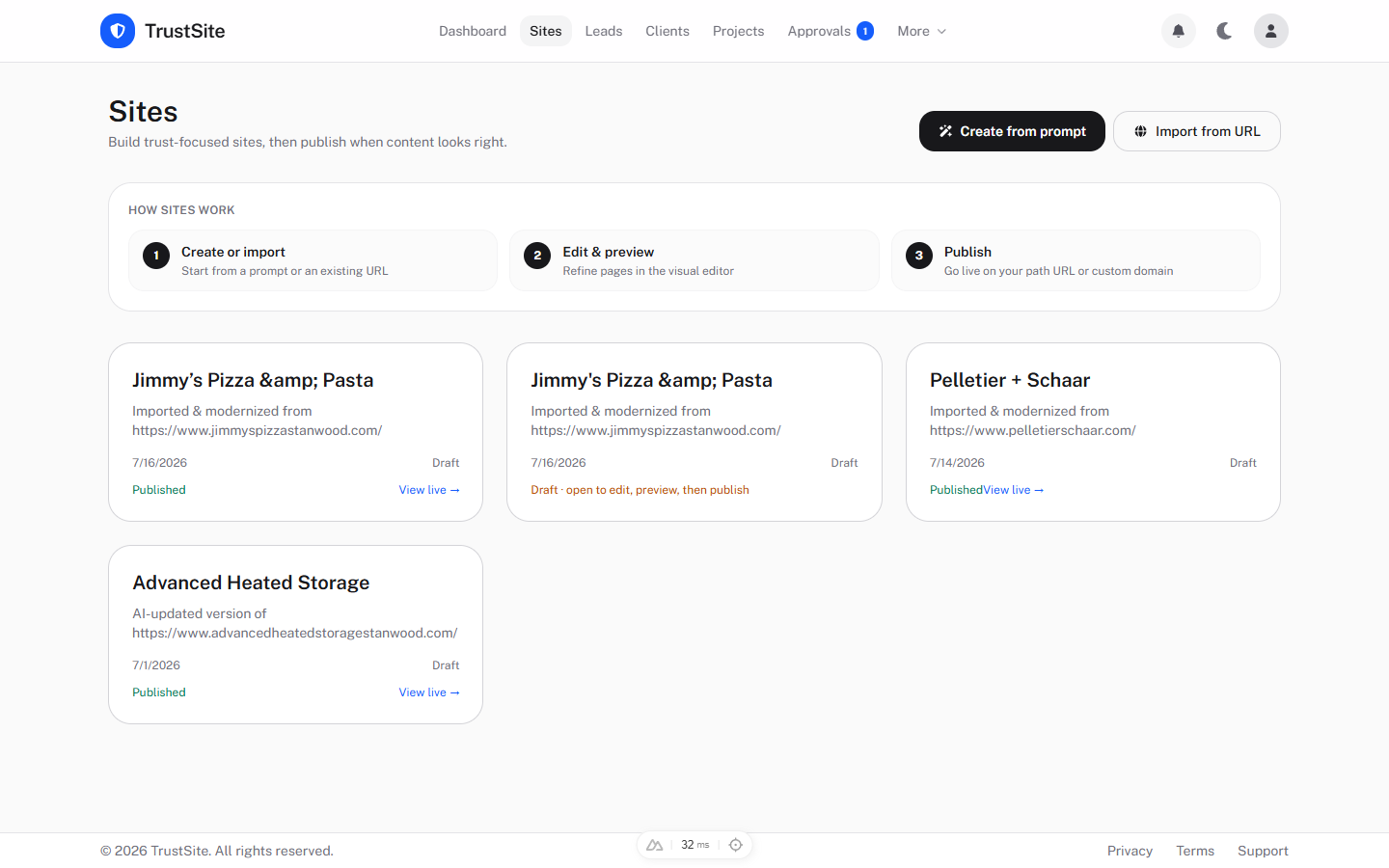Open the notifications bell icon
1389x868 pixels.
coord(1179,31)
